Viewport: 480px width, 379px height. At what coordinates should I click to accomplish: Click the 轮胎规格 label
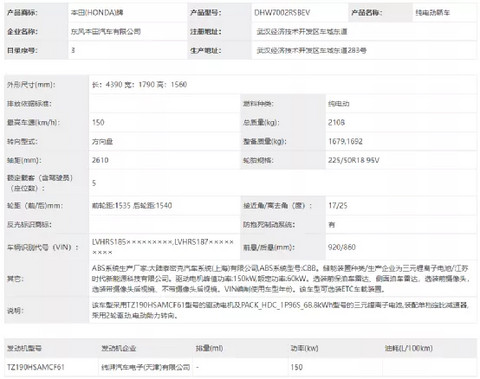click(258, 160)
